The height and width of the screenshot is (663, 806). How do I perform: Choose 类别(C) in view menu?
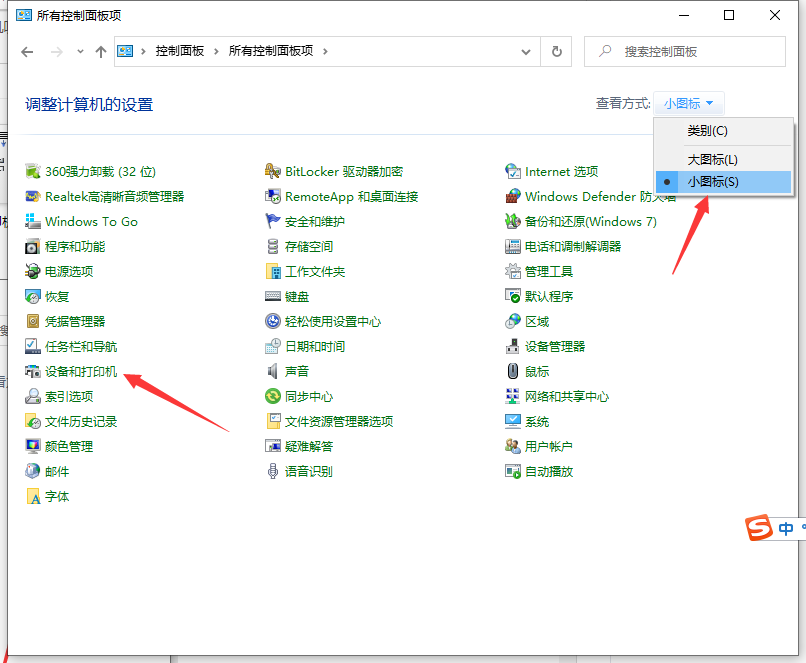[x=707, y=131]
